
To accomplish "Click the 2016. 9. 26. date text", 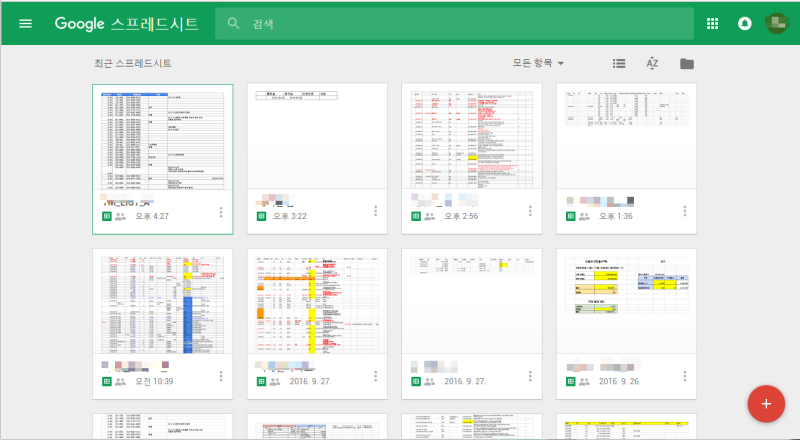I will (619, 381).
